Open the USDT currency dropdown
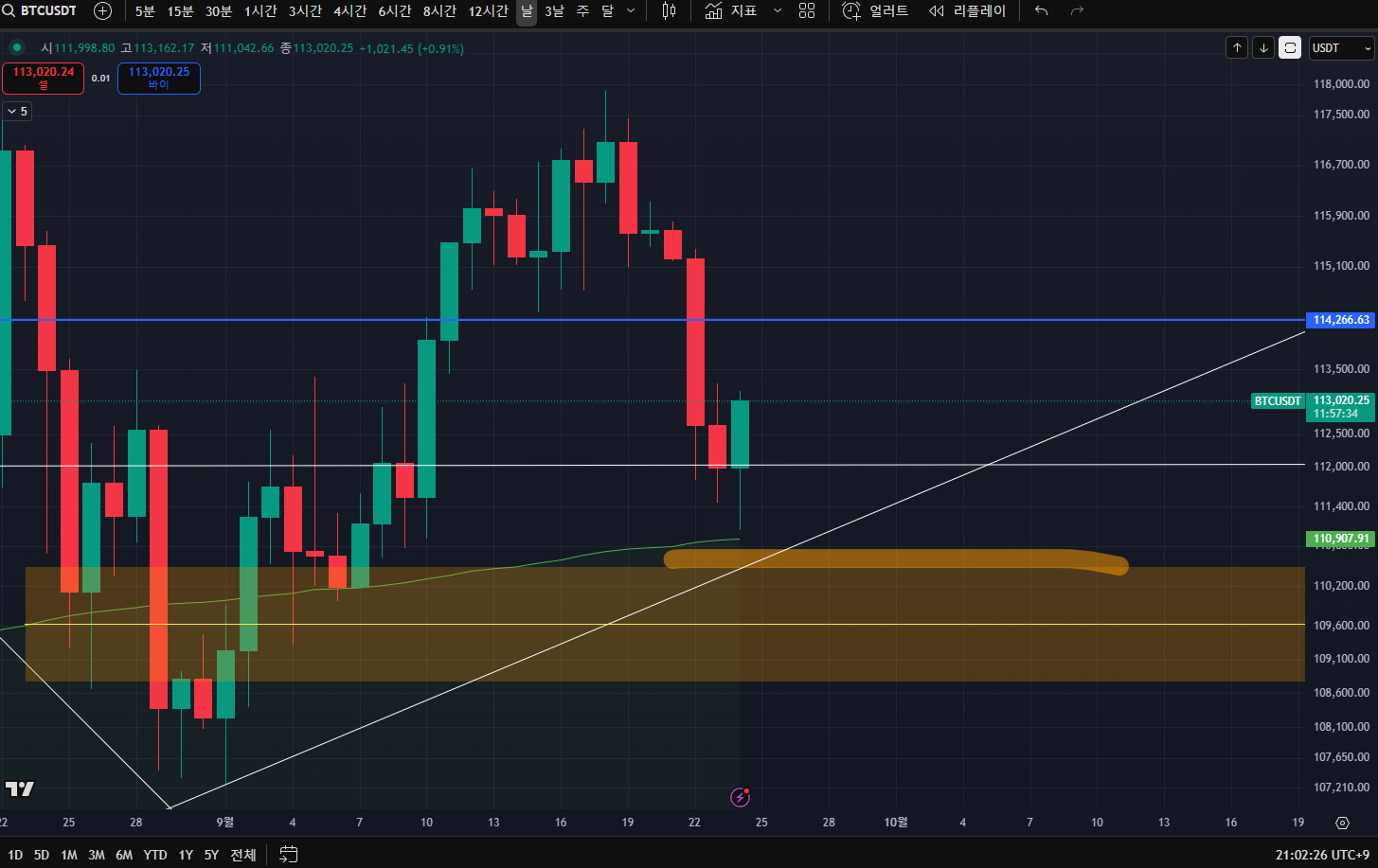The width and height of the screenshot is (1378, 868). pyautogui.click(x=1342, y=47)
